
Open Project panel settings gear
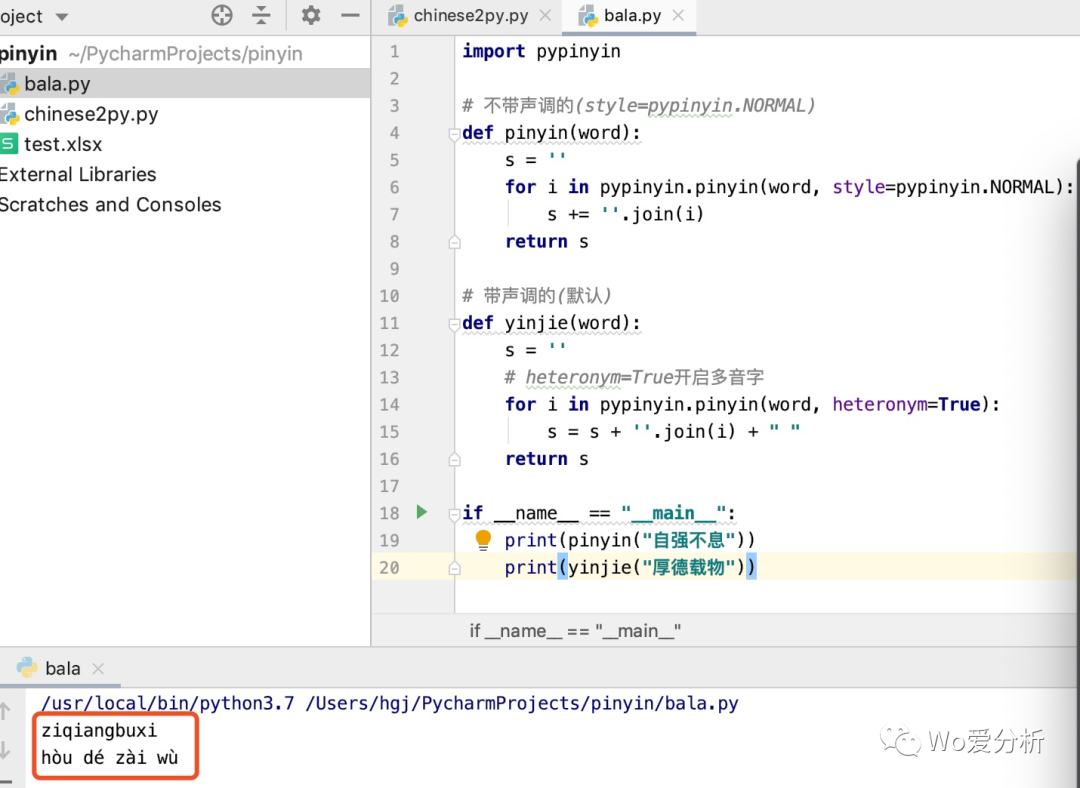311,15
